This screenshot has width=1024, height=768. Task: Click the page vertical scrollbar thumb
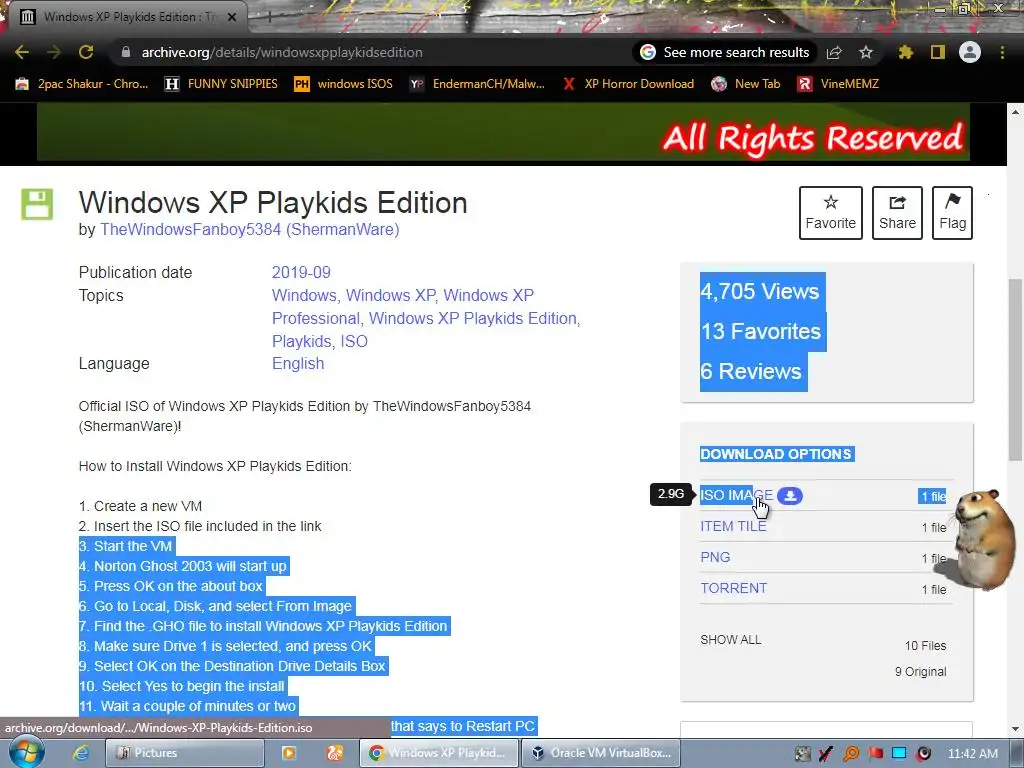pos(1015,369)
